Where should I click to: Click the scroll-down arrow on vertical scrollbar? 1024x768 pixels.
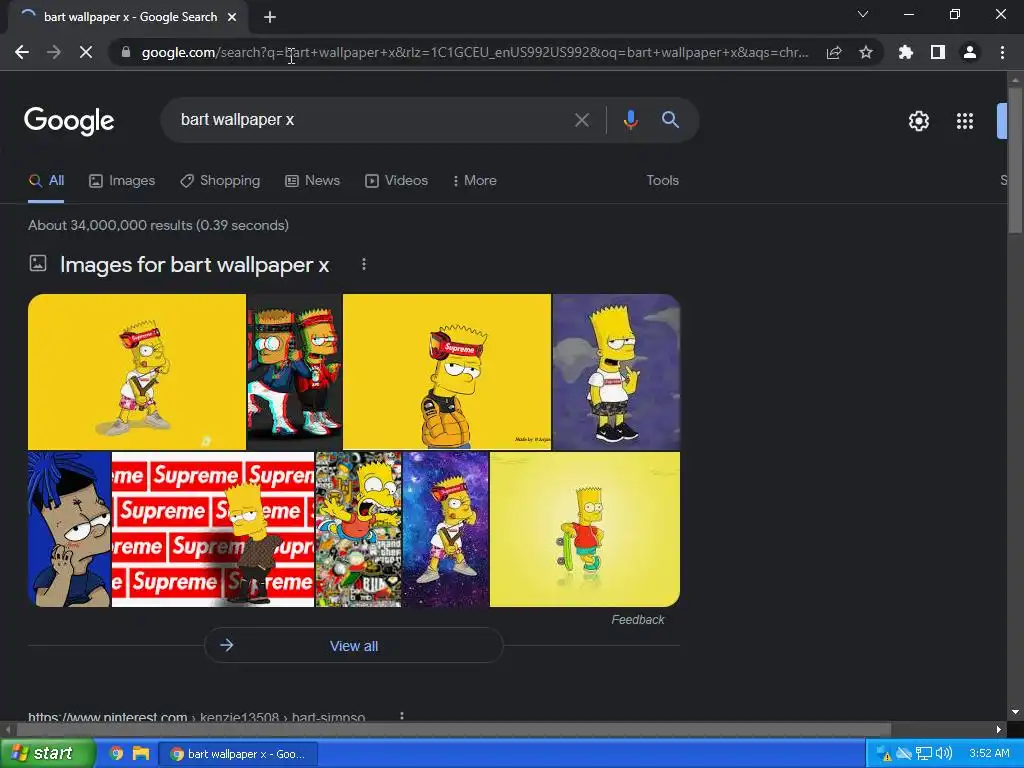pyautogui.click(x=1015, y=712)
